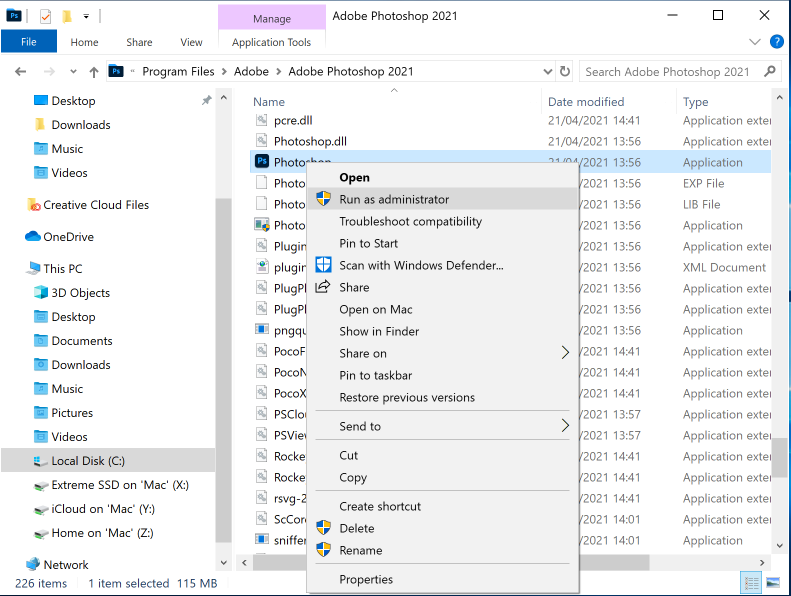Switch to Details view icon in status bar

point(751,583)
